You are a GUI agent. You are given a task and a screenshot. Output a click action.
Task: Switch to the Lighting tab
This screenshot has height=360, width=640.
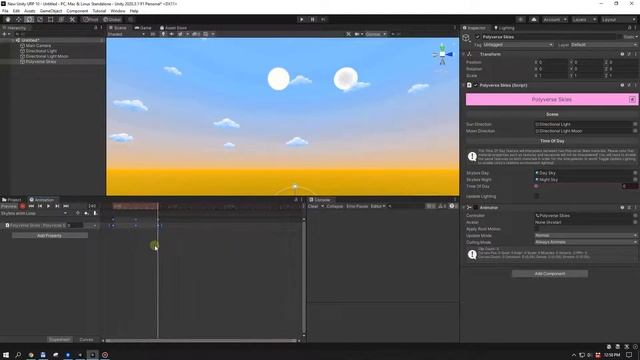(x=504, y=28)
